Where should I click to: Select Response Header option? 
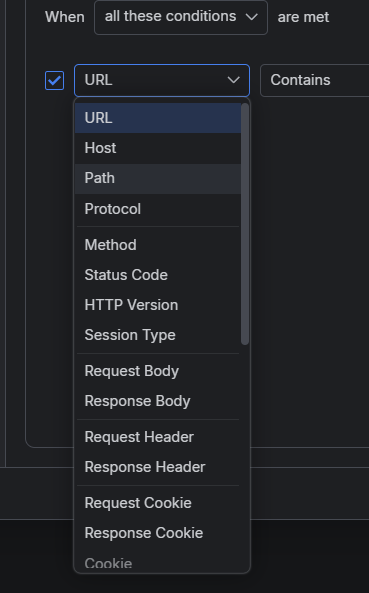158,467
